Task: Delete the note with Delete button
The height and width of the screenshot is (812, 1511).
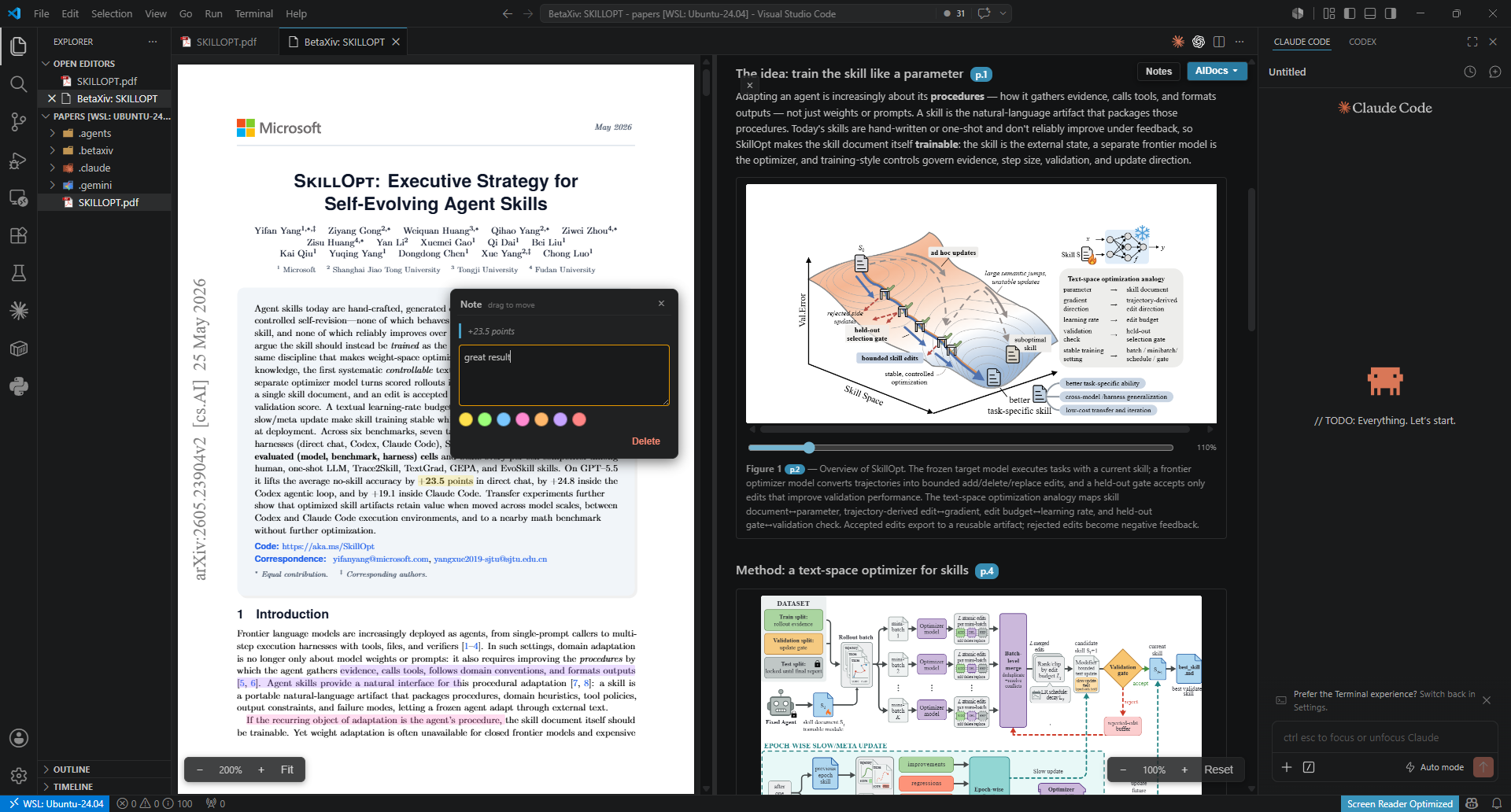Action: pyautogui.click(x=646, y=441)
